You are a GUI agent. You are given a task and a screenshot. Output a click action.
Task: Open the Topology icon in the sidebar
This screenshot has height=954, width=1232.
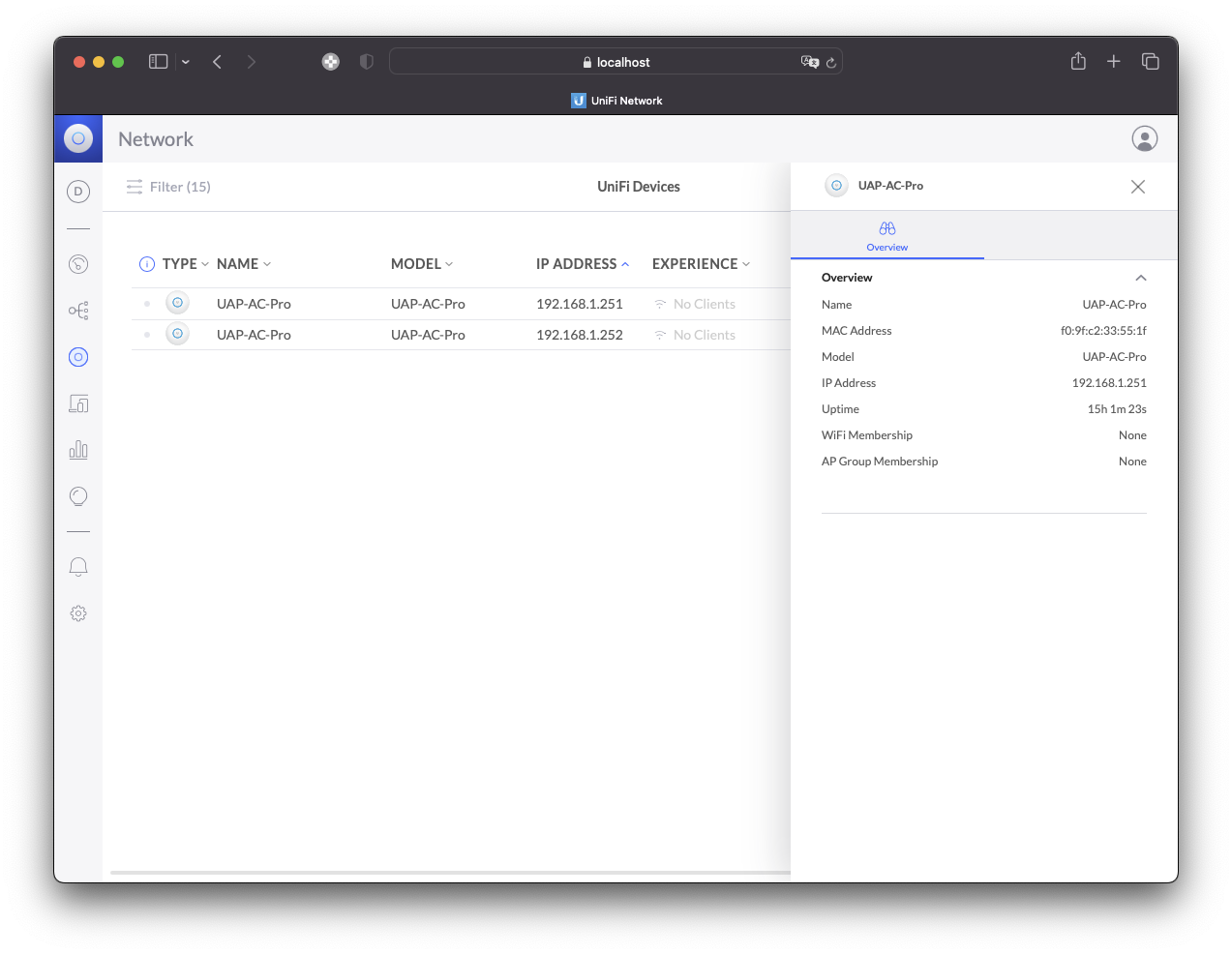[78, 311]
